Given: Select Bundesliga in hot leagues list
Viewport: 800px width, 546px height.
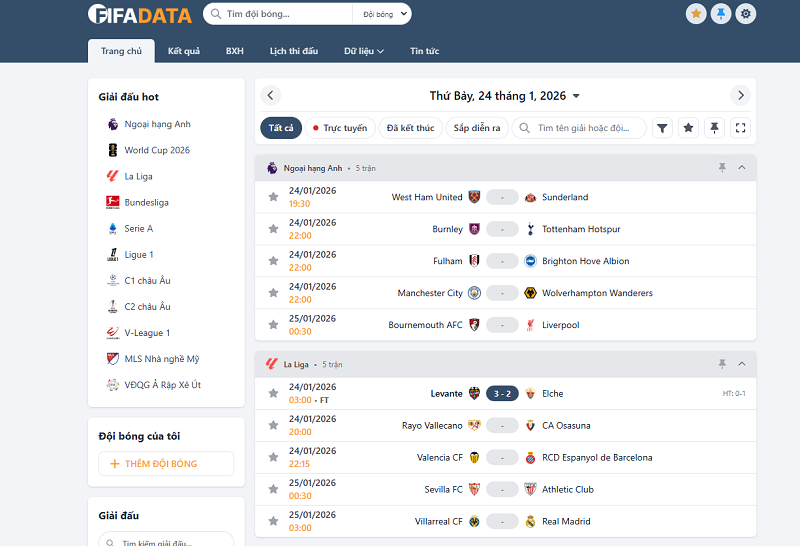Looking at the screenshot, I should [x=146, y=202].
